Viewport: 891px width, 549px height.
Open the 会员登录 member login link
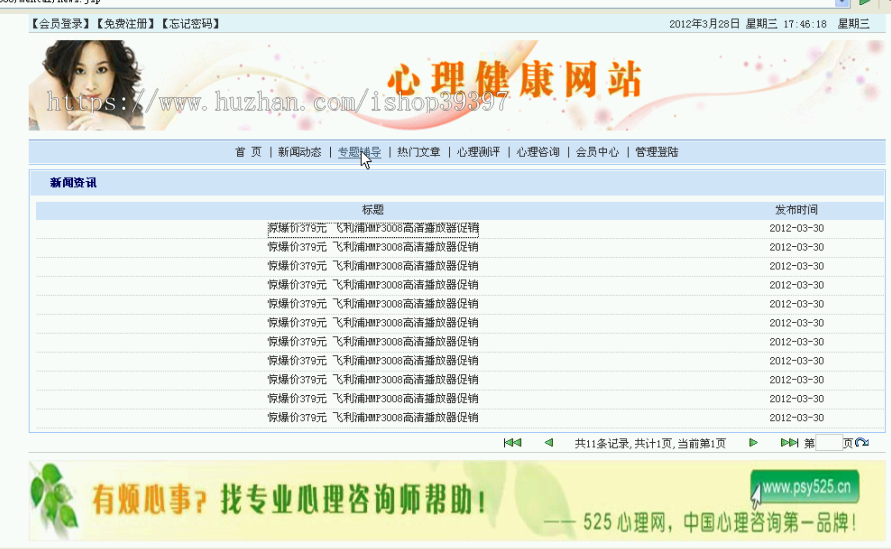[x=61, y=23]
